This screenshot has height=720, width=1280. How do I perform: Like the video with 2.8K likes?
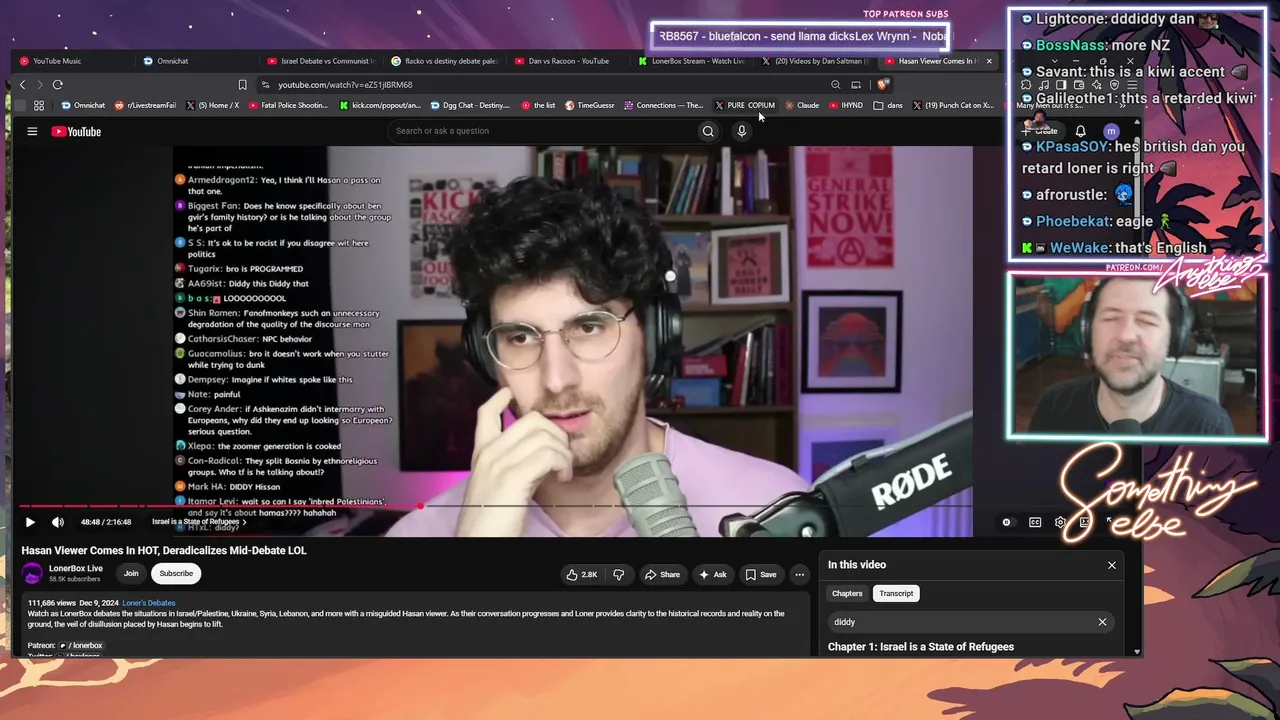pyautogui.click(x=582, y=574)
